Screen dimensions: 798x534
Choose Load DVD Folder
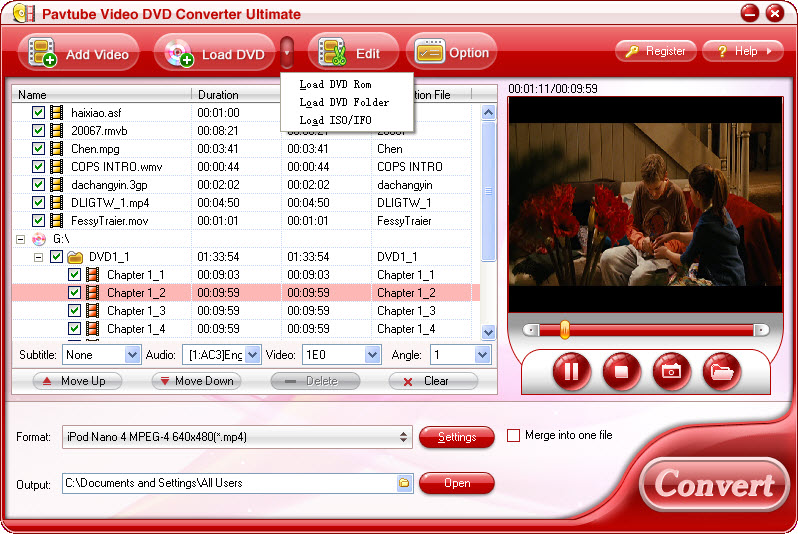tap(344, 102)
